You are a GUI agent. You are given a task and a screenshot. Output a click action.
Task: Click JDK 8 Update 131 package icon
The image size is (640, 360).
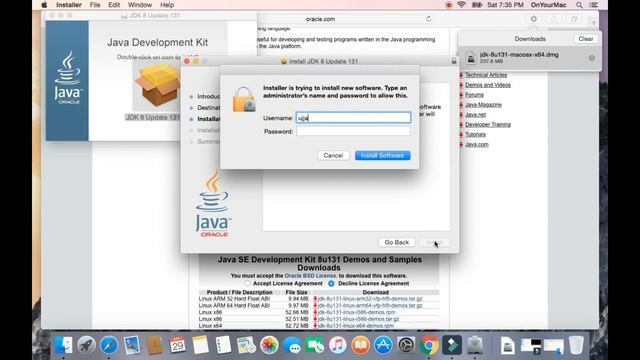(x=158, y=87)
